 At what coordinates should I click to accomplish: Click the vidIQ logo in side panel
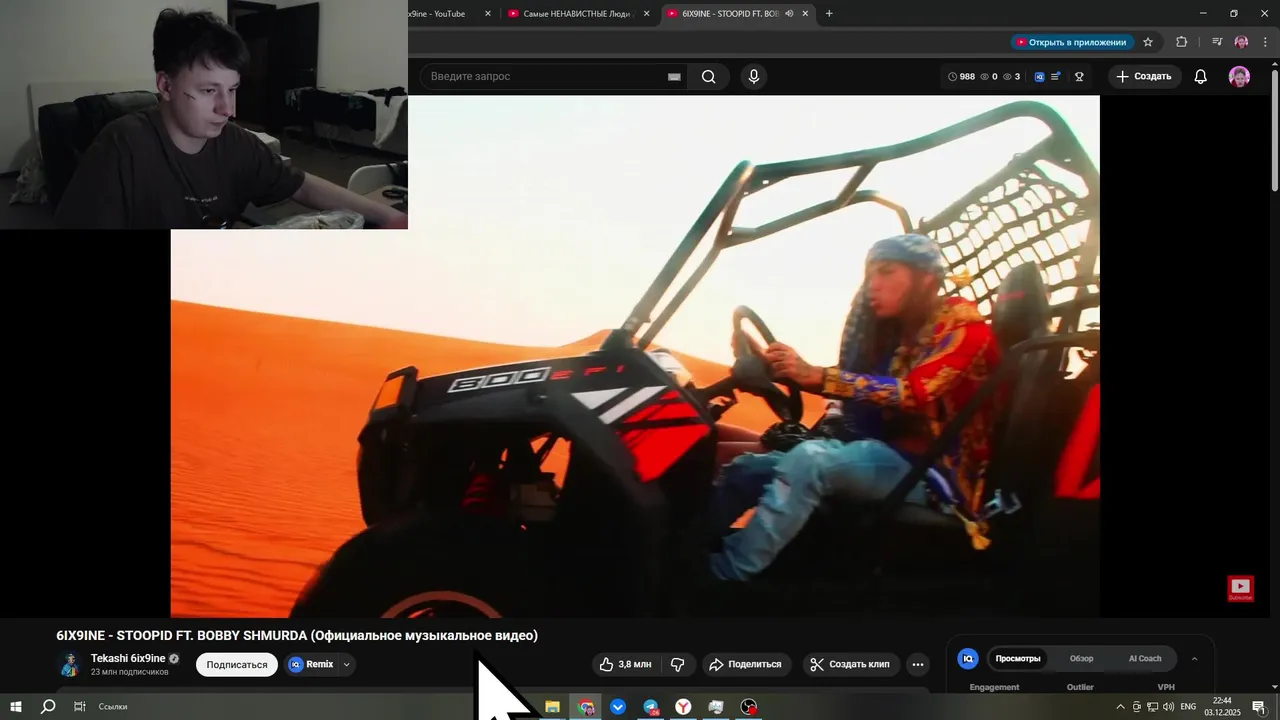click(x=967, y=659)
